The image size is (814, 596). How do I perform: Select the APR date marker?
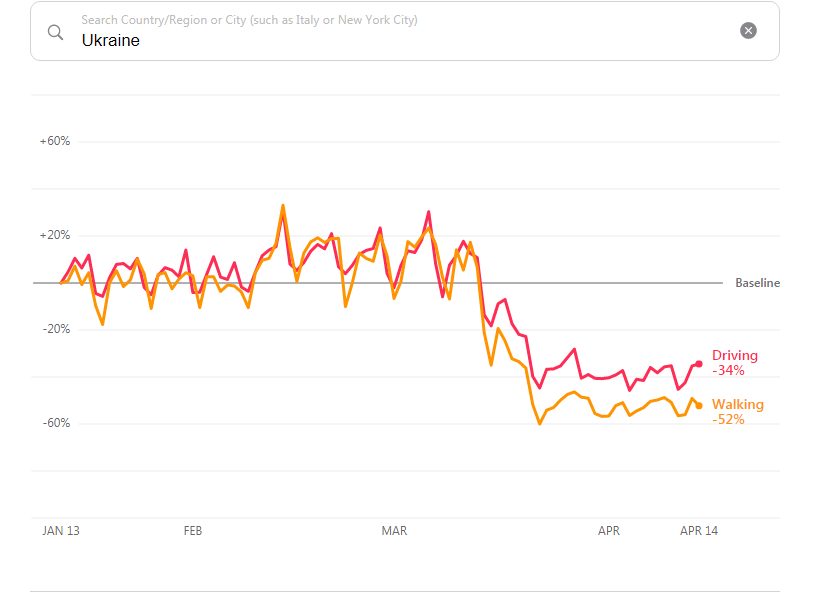click(x=609, y=531)
